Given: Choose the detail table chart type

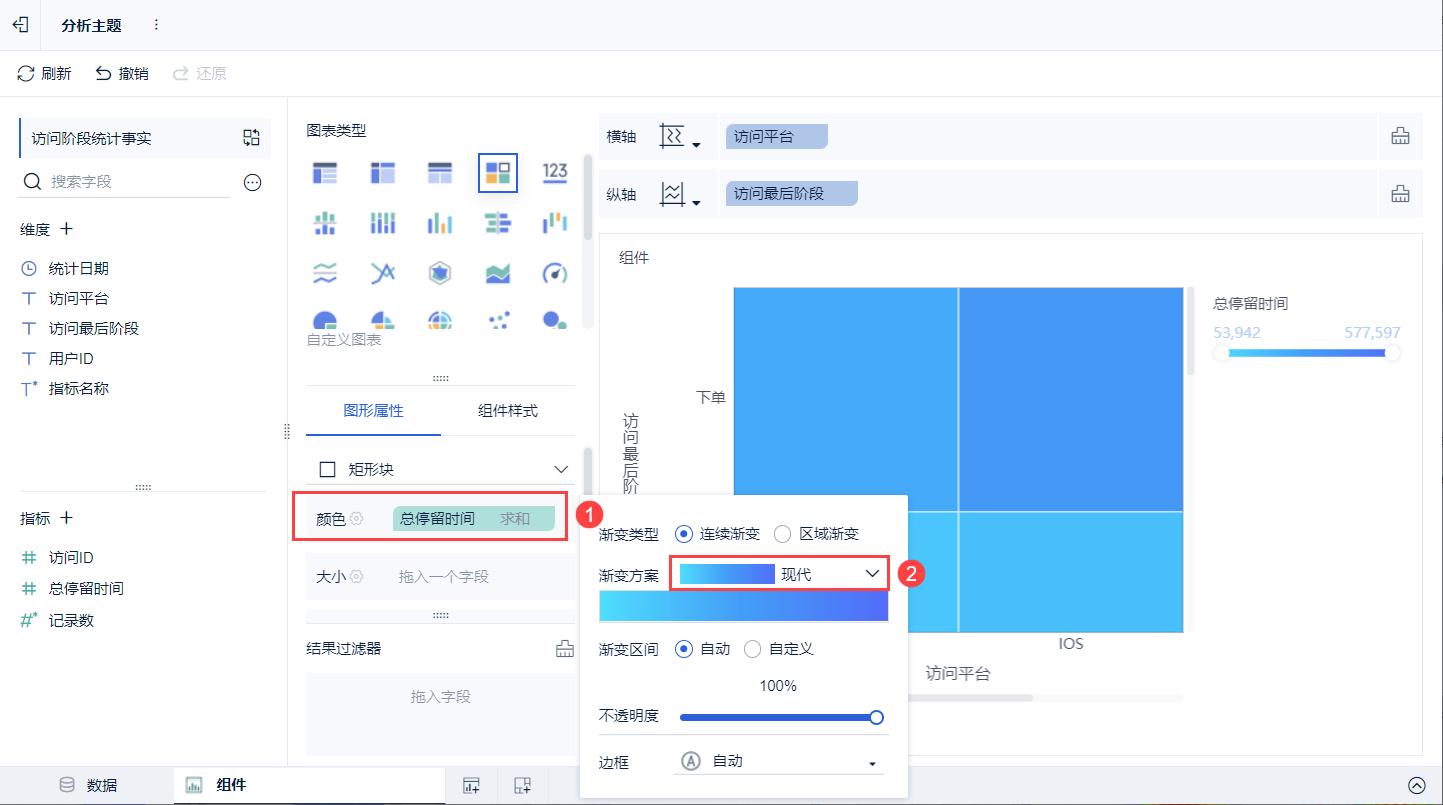Looking at the screenshot, I should (x=440, y=173).
